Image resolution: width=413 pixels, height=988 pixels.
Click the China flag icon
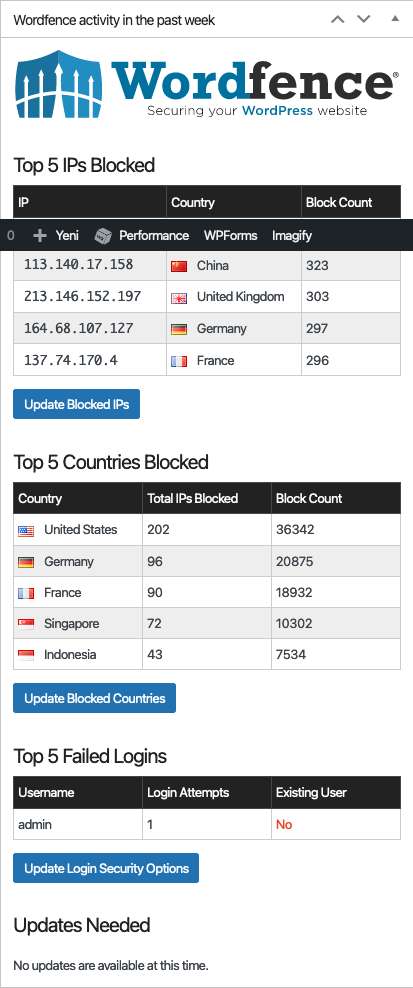[179, 266]
